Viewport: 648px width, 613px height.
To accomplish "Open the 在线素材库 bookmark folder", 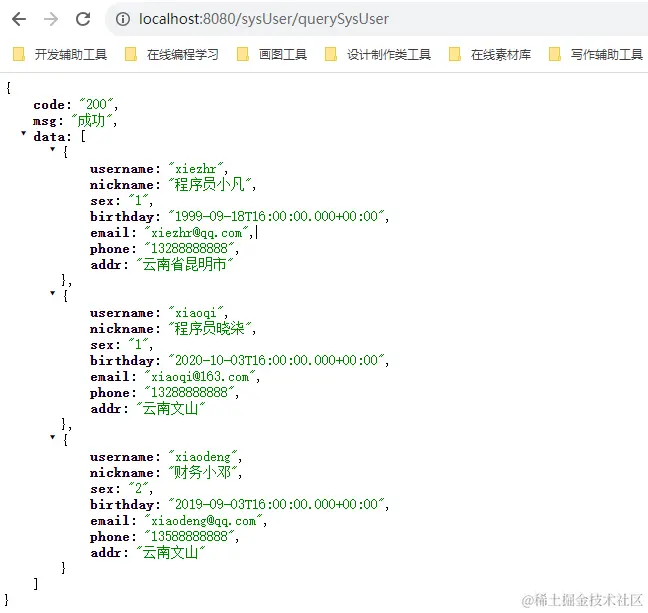I will coord(490,54).
